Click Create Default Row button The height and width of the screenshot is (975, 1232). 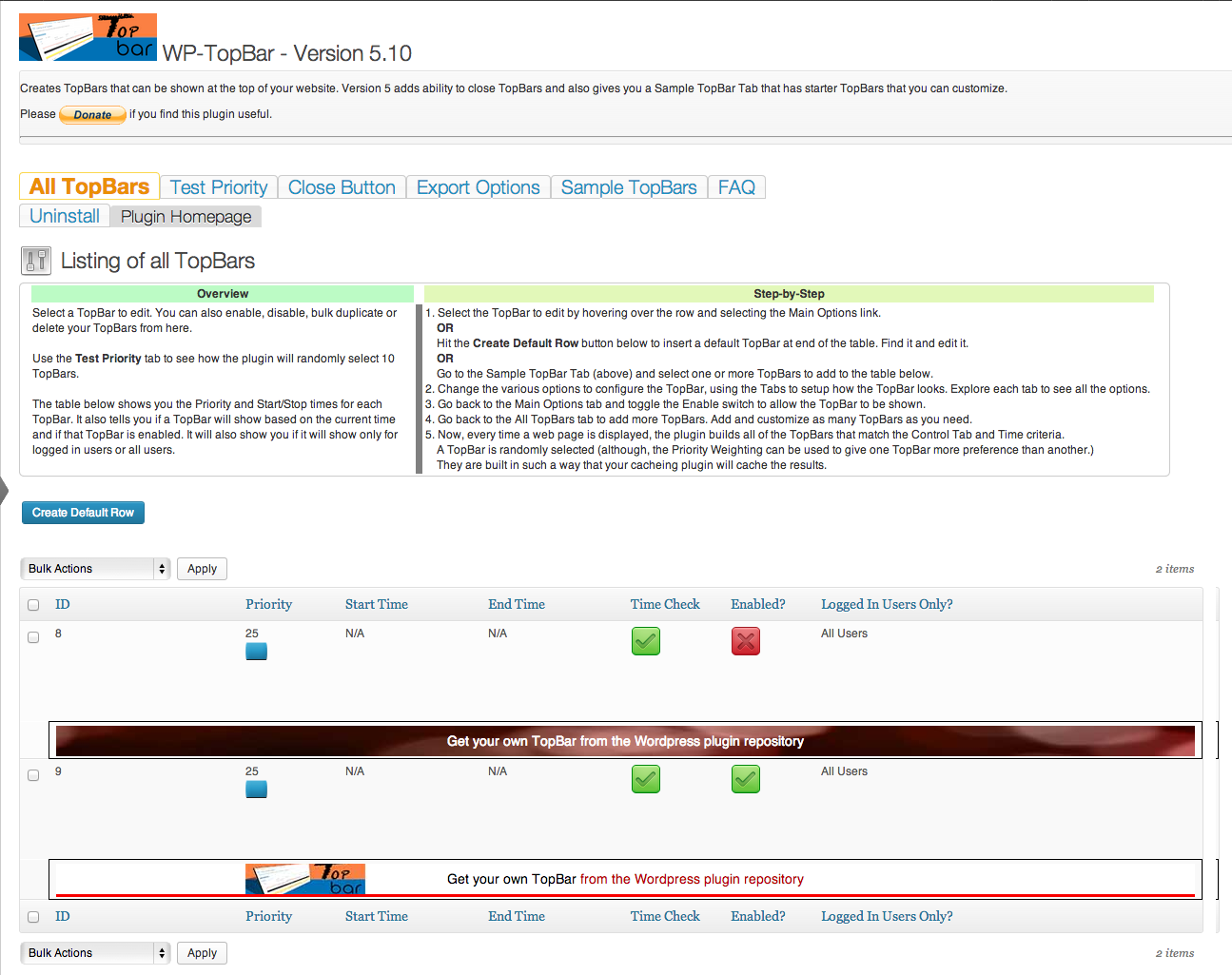(x=83, y=513)
